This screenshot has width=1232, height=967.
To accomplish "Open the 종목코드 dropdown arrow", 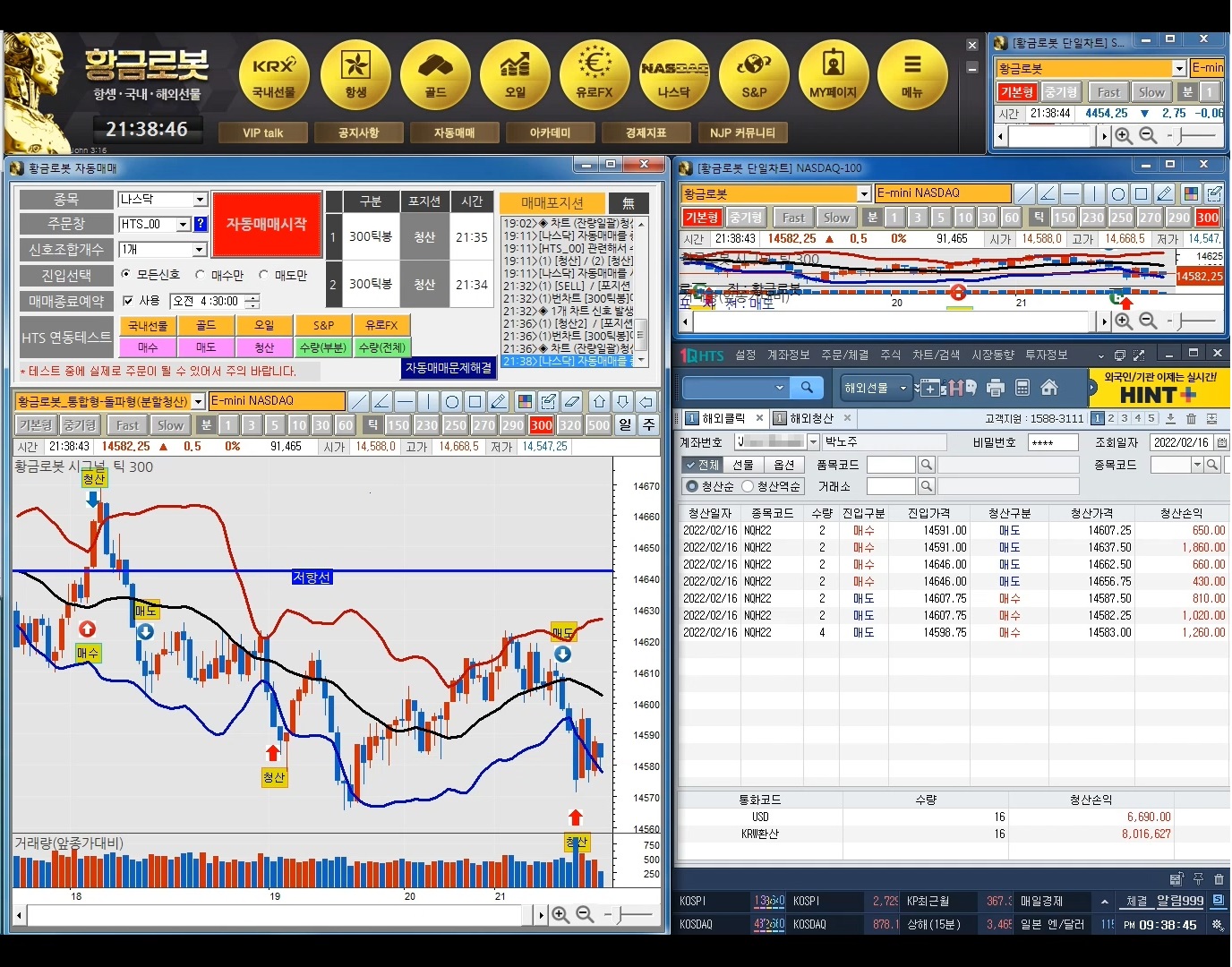I will point(1197,465).
